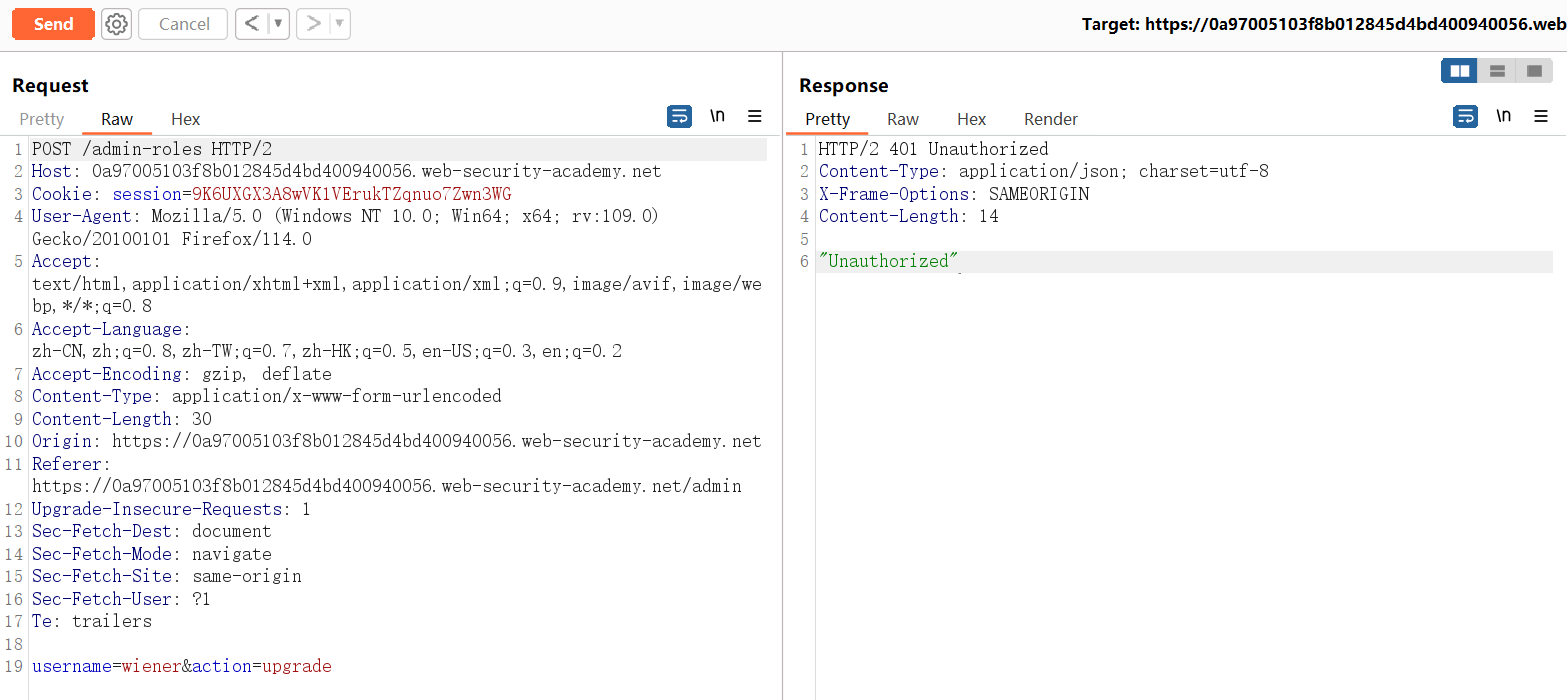Go forward to the next request
The height and width of the screenshot is (700, 1567).
(x=313, y=24)
